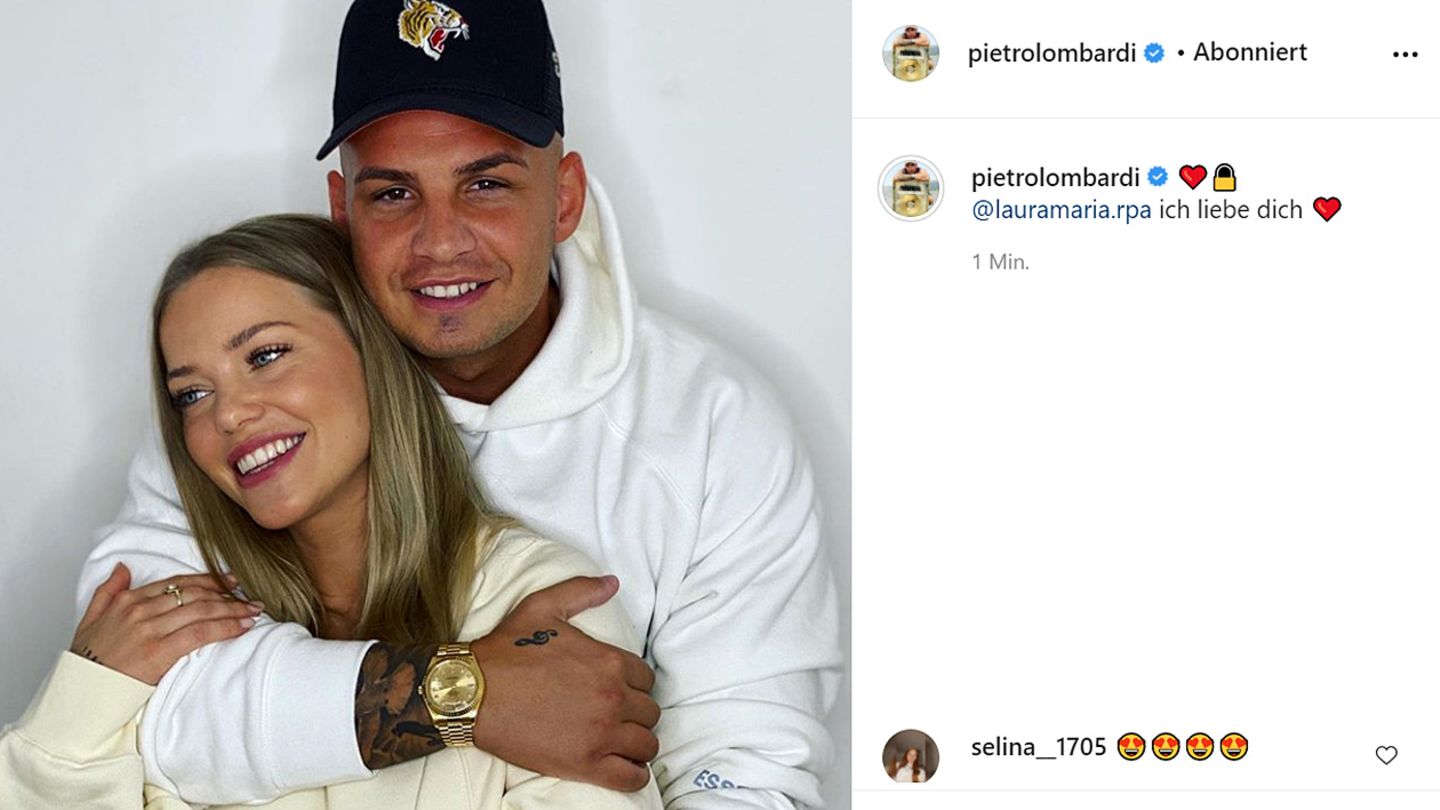The width and height of the screenshot is (1440, 810).
Task: Click the heart-eyes emojis in selina's comment
Action: click(1183, 747)
